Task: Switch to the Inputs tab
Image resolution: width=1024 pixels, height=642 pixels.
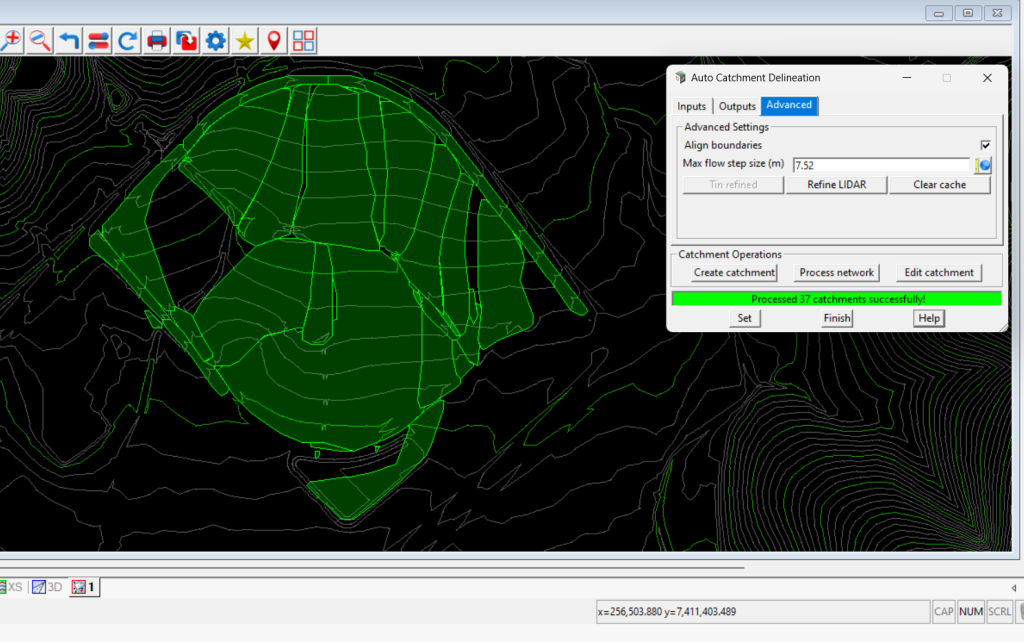Action: [692, 106]
